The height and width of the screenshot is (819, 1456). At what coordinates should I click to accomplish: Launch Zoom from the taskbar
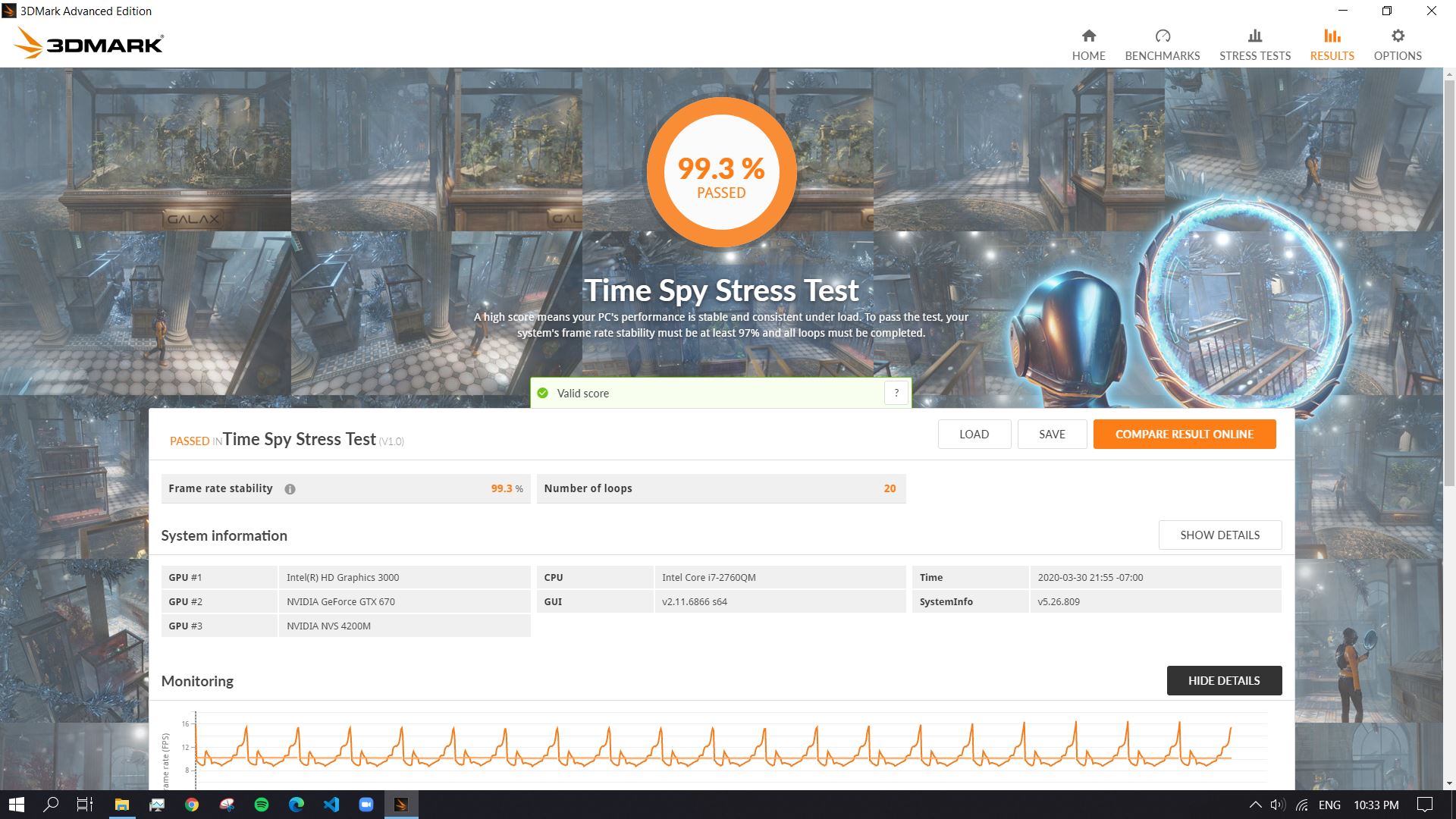[366, 805]
